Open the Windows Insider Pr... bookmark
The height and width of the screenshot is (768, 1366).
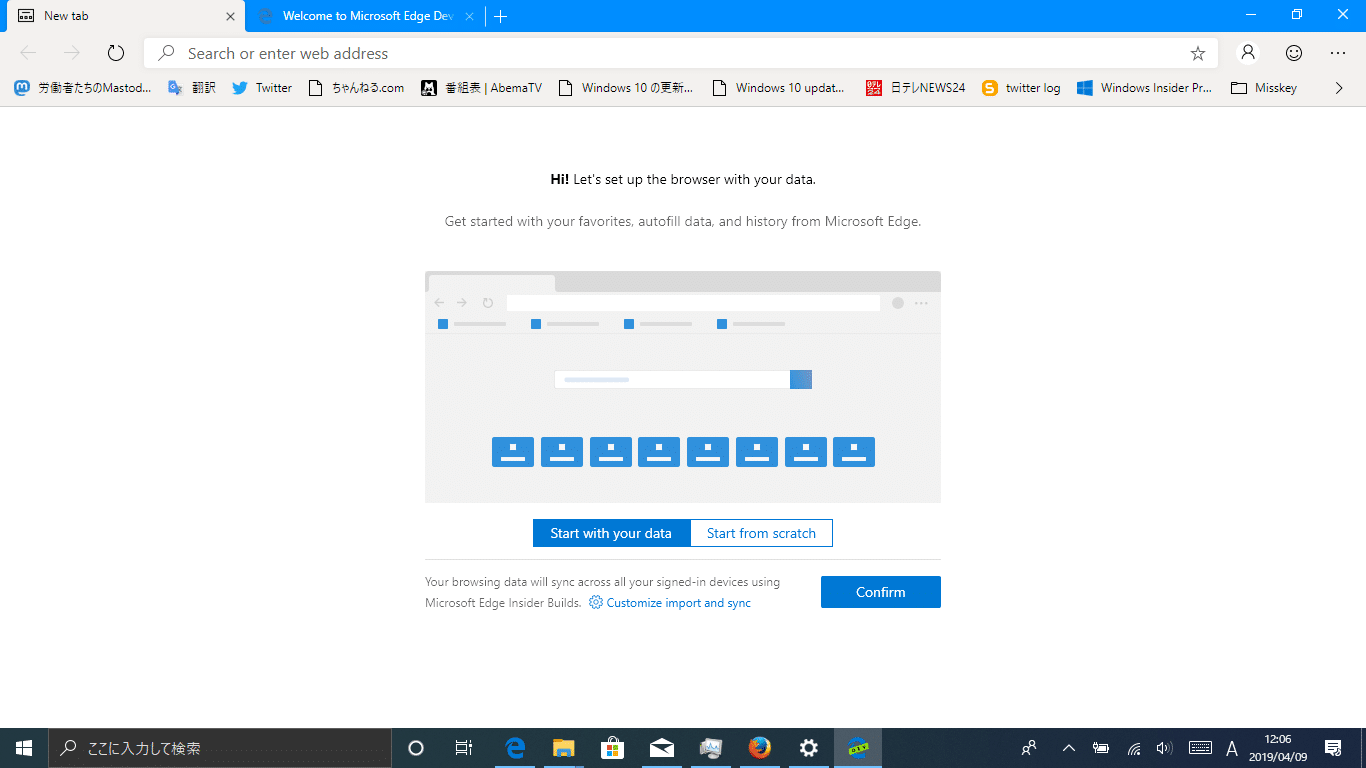[1145, 88]
